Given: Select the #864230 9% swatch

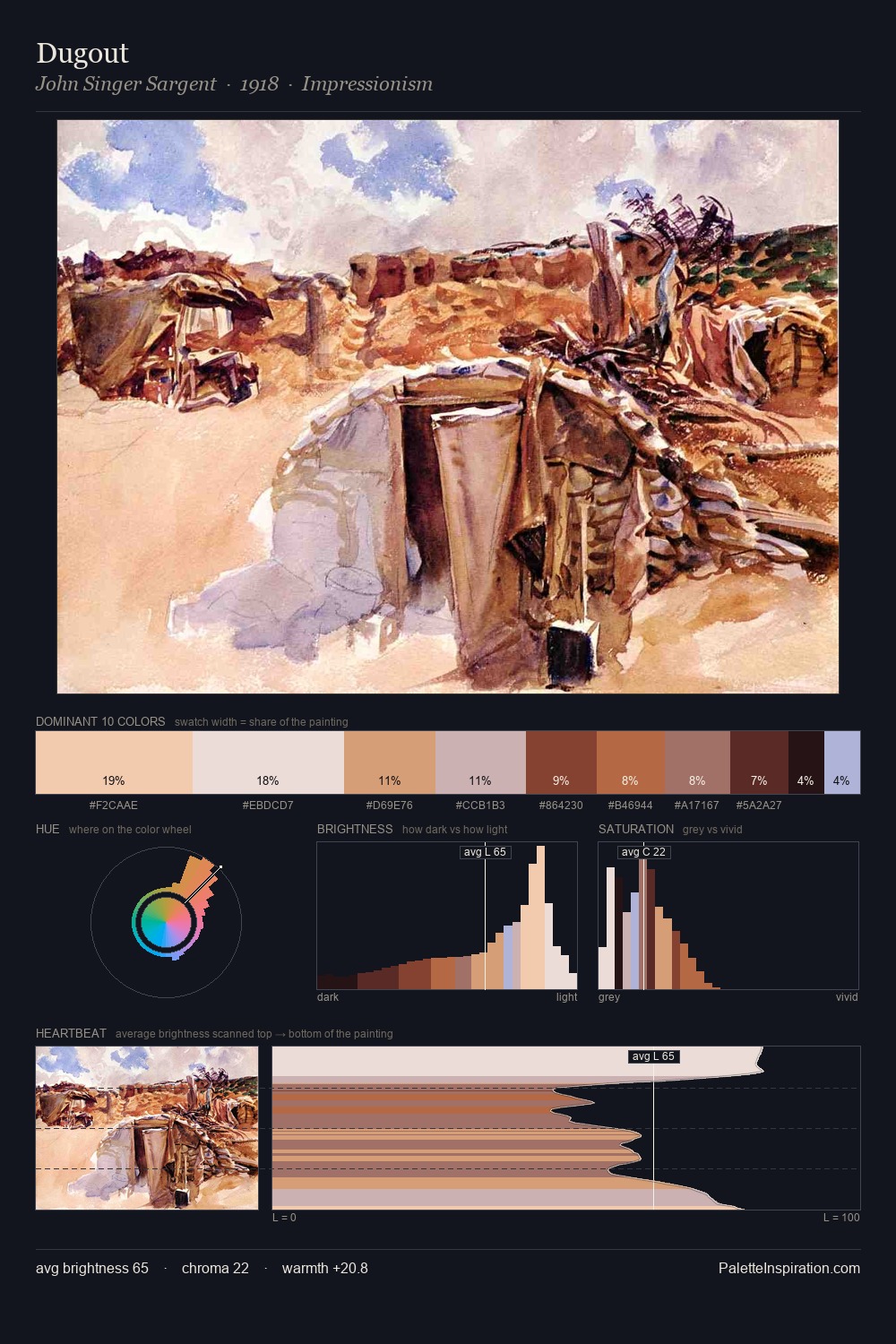Looking at the screenshot, I should click(561, 762).
